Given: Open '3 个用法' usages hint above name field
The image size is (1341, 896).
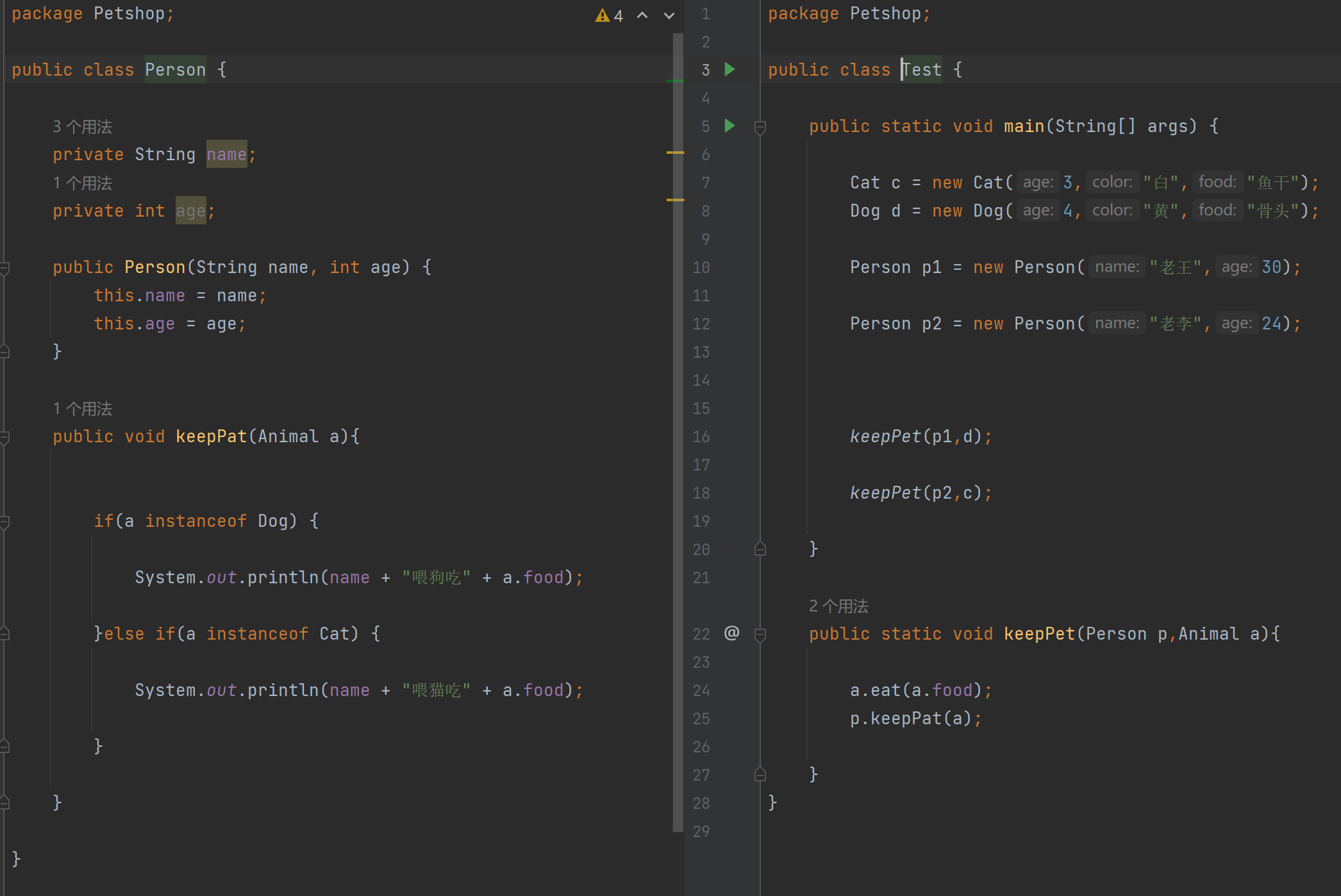Looking at the screenshot, I should click(x=82, y=127).
